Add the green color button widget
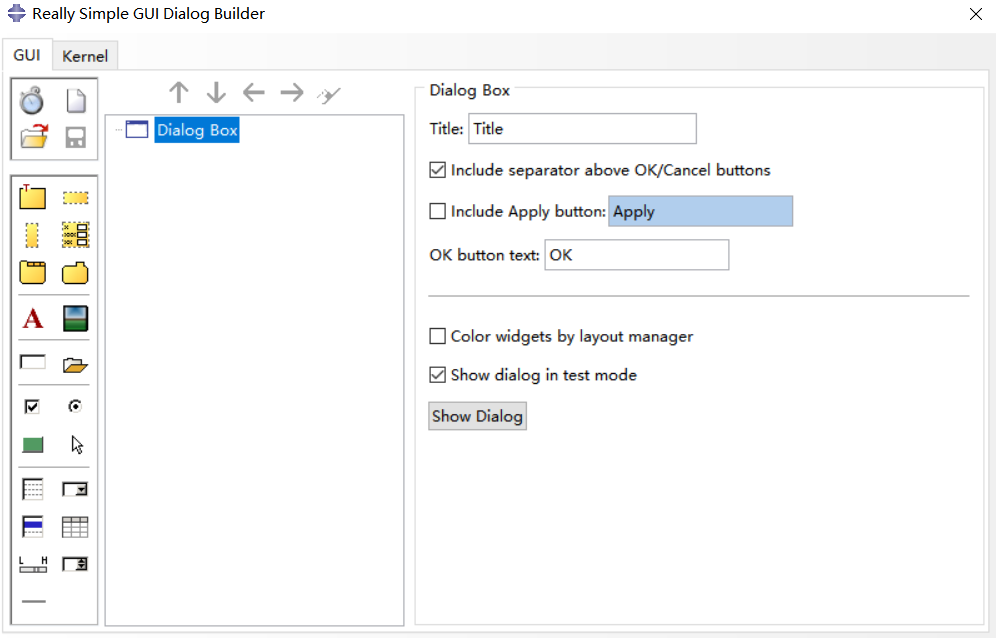996x638 pixels. point(33,445)
